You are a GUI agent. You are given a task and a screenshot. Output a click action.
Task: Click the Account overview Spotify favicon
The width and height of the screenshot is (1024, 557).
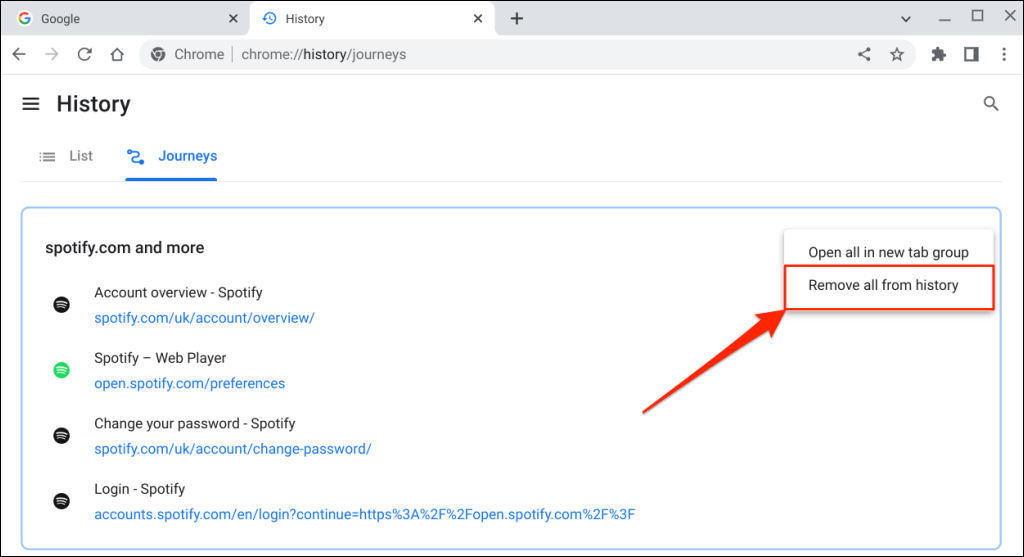tap(61, 304)
